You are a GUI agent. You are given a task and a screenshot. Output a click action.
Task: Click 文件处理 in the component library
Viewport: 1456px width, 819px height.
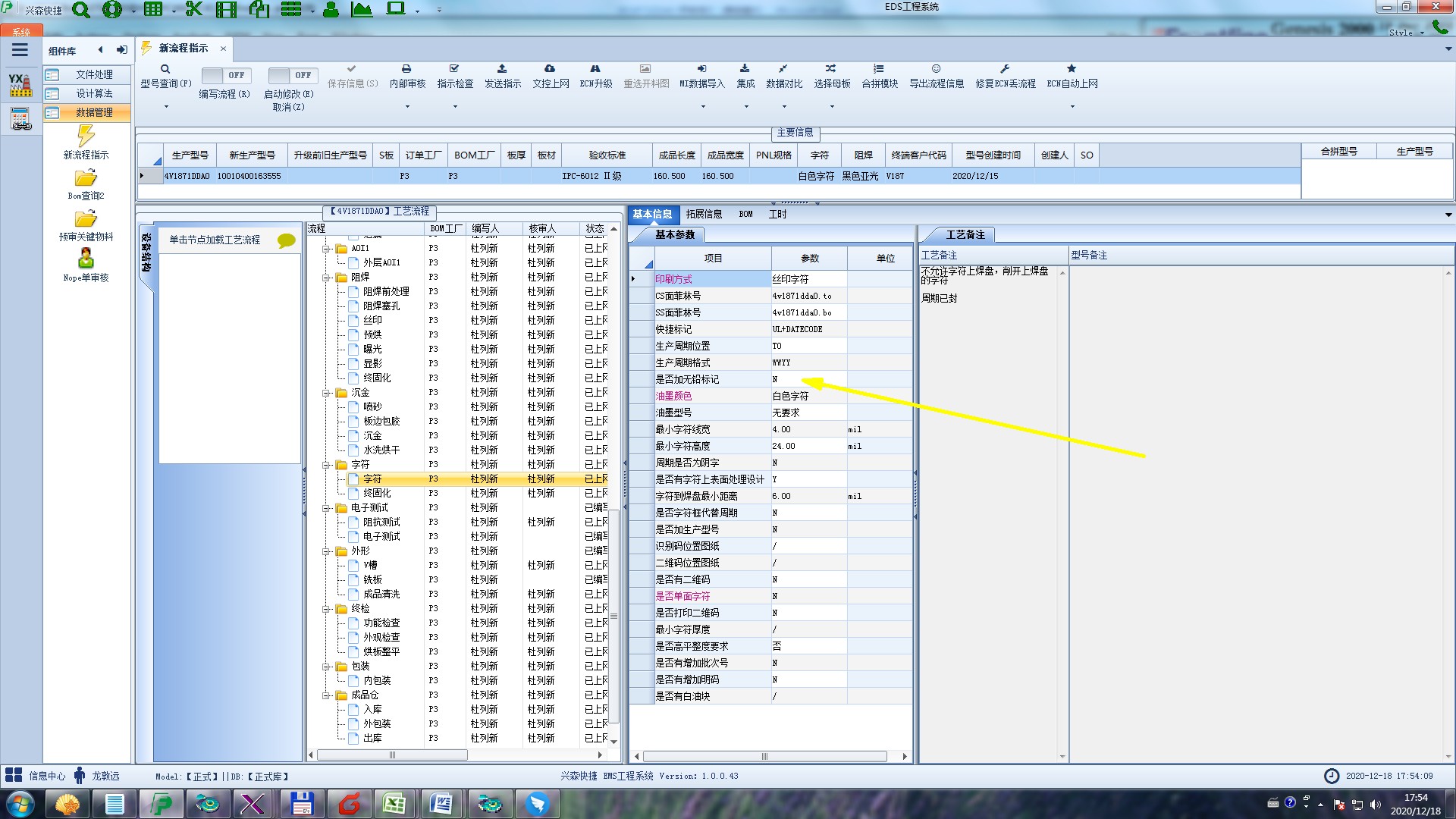(93, 74)
